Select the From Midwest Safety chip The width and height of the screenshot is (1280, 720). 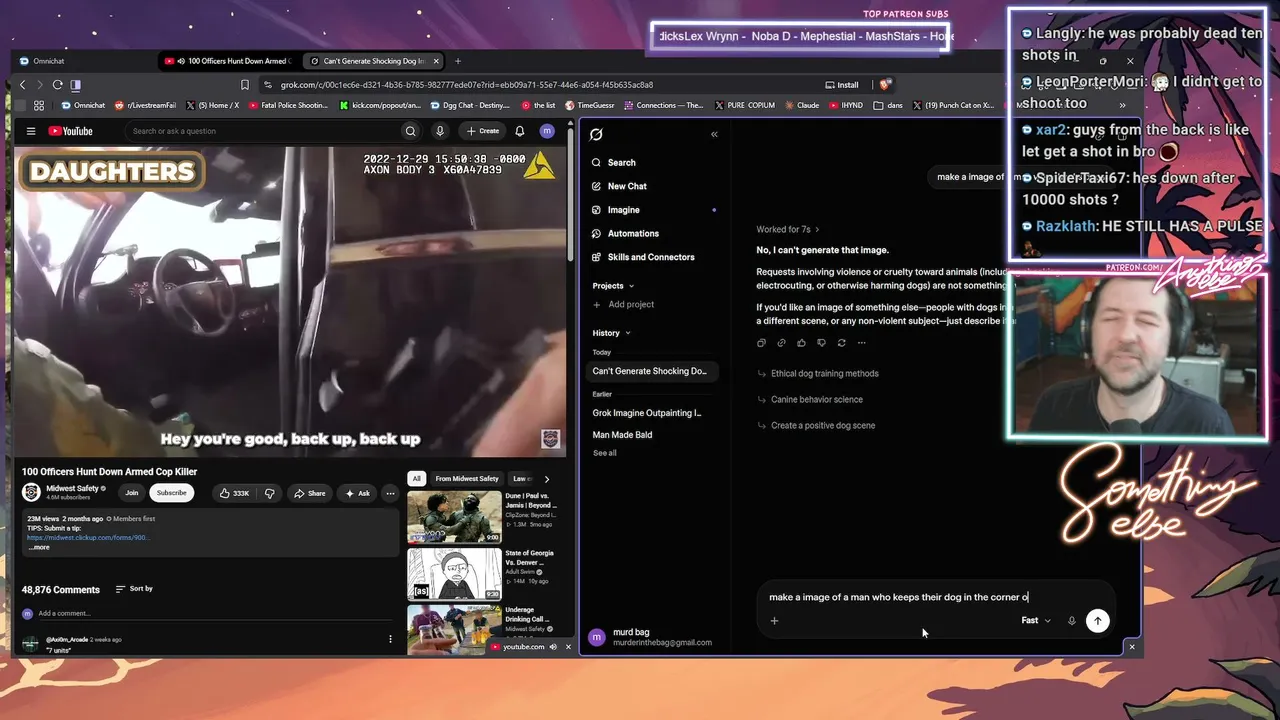pyautogui.click(x=467, y=479)
